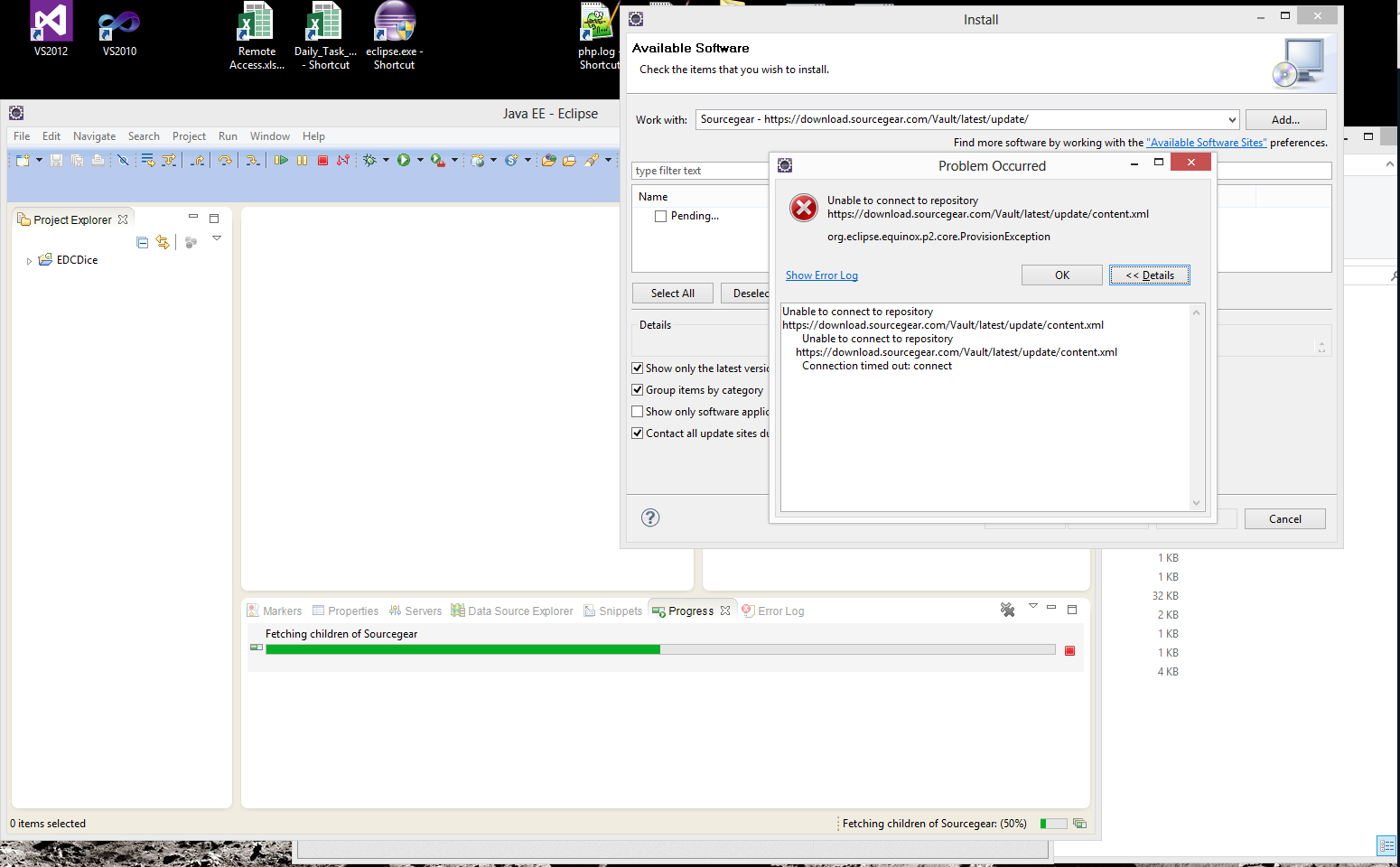
Task: Open the Remote Access.xls desktop file
Action: coord(257,36)
